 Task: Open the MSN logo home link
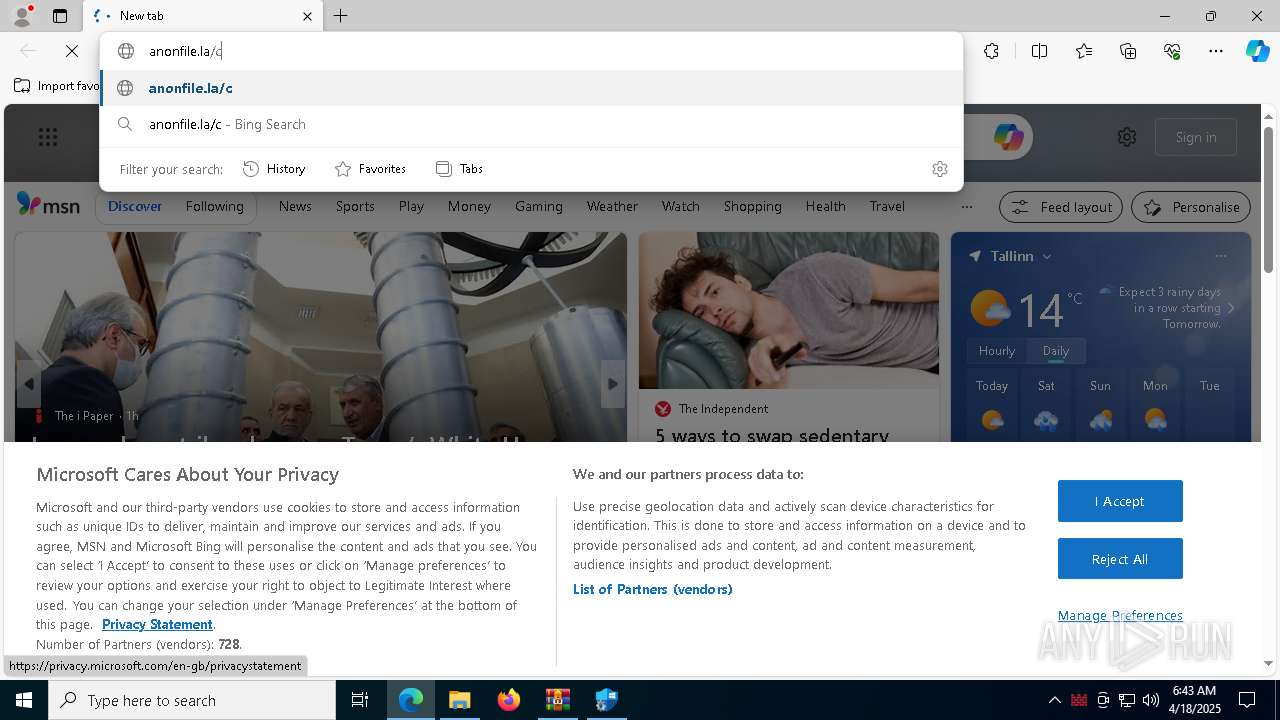pos(48,205)
